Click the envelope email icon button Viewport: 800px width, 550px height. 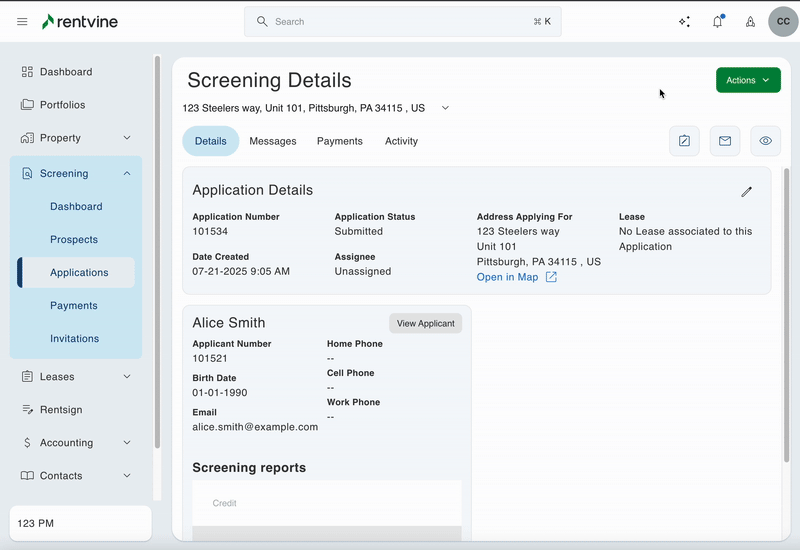click(x=725, y=141)
